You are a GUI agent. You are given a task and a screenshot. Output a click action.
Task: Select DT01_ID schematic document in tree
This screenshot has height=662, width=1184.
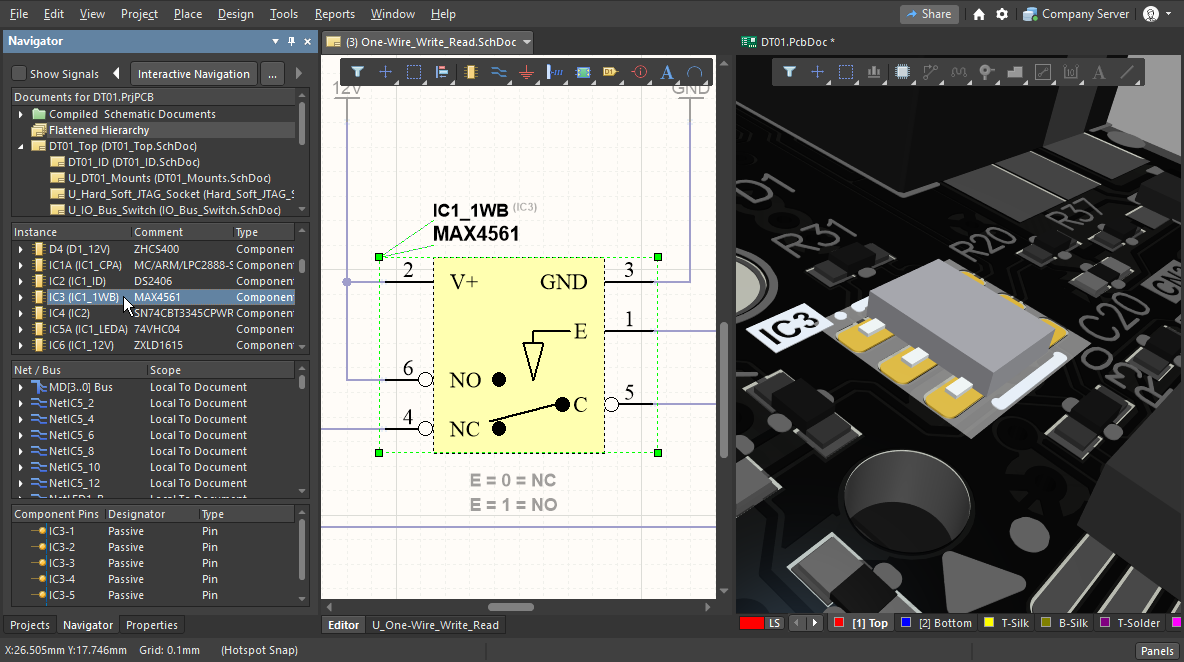click(133, 162)
